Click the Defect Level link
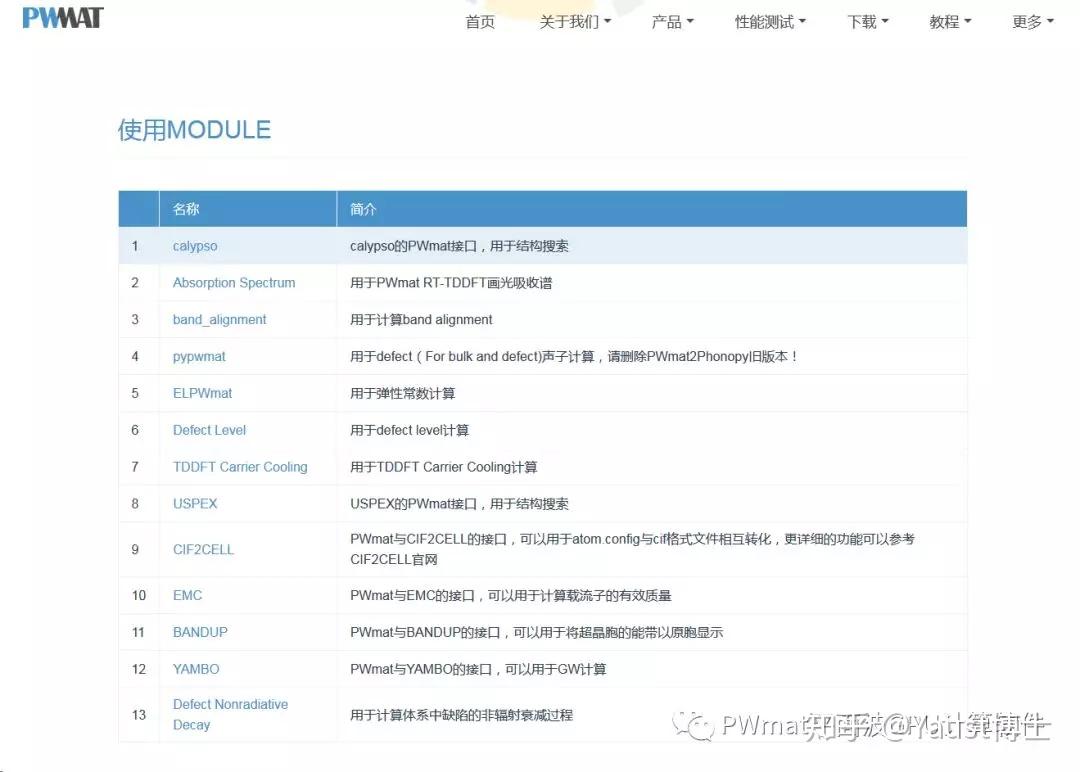1080x772 pixels. (208, 430)
